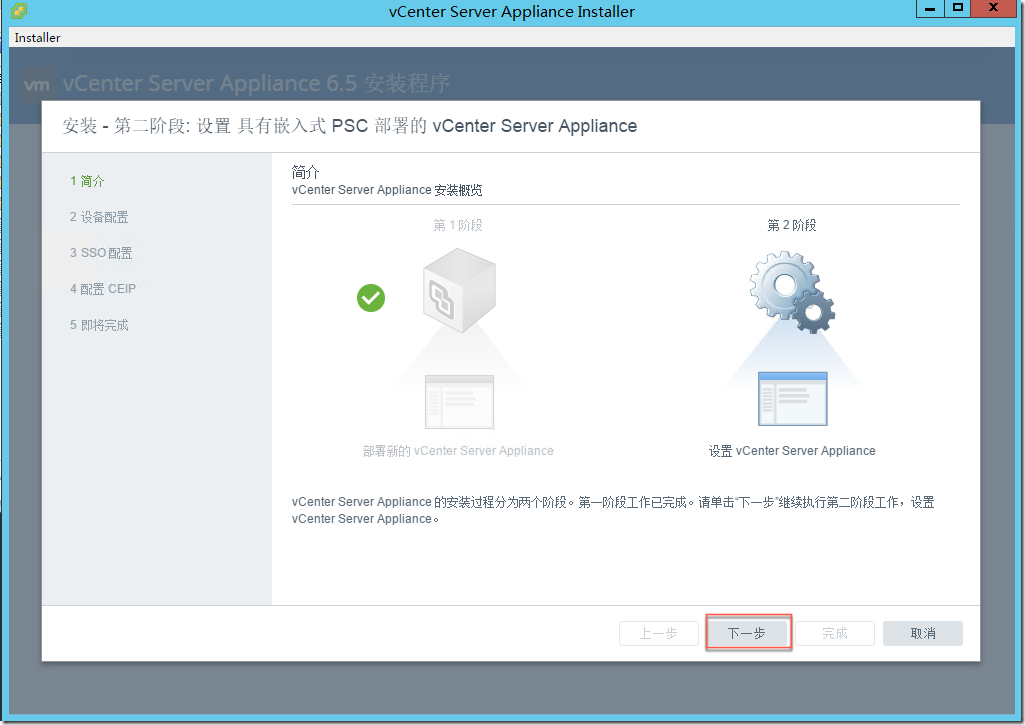The image size is (1025, 725).
Task: Click the 第 2 阶段 heading
Action: point(792,225)
